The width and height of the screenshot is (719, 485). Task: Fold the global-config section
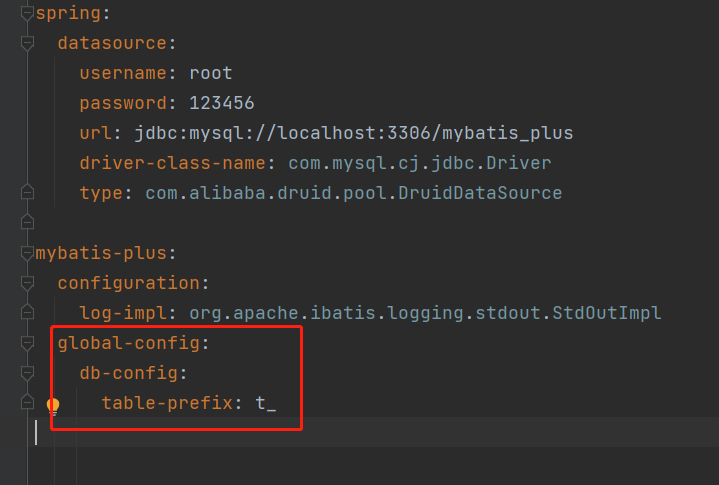tap(27, 343)
